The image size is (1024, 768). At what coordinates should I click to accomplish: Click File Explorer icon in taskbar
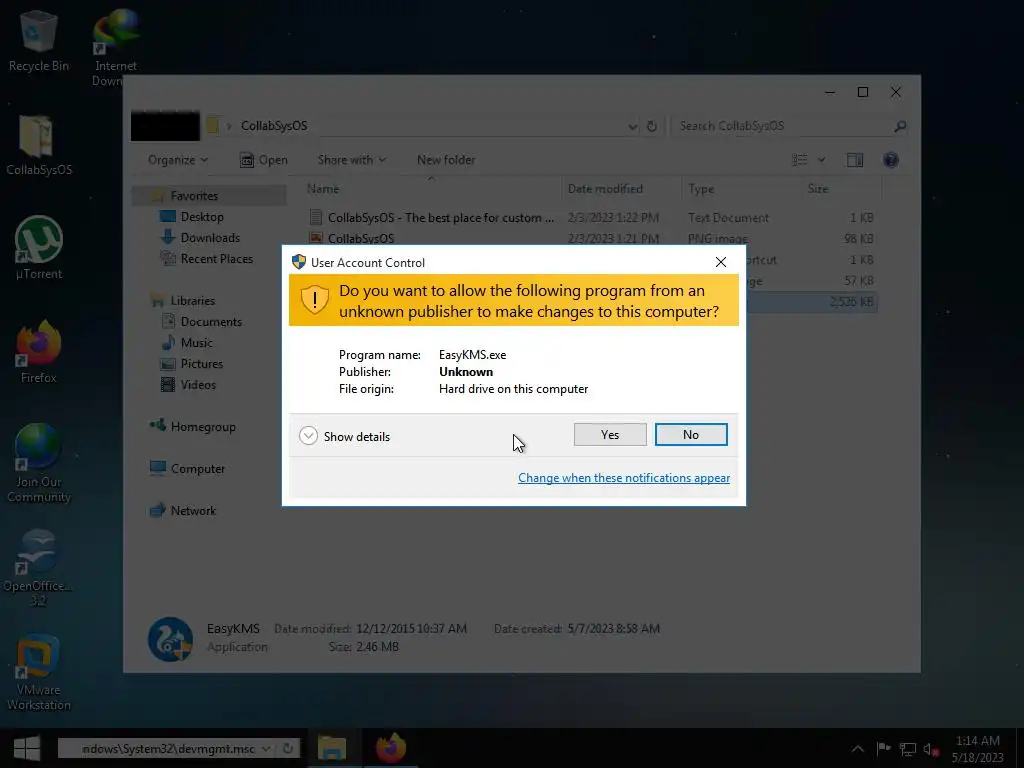[x=332, y=748]
